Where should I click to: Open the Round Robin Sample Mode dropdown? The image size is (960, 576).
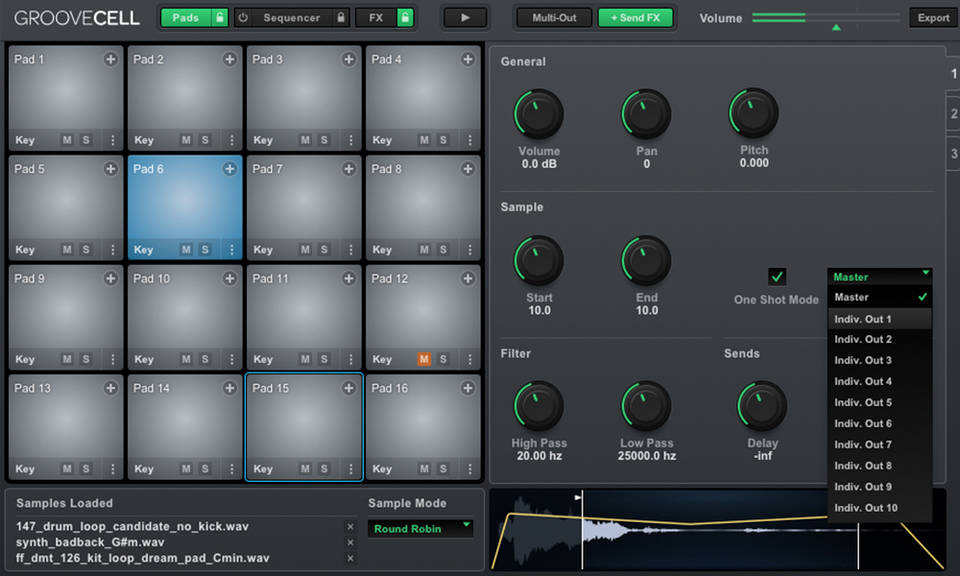tap(420, 528)
